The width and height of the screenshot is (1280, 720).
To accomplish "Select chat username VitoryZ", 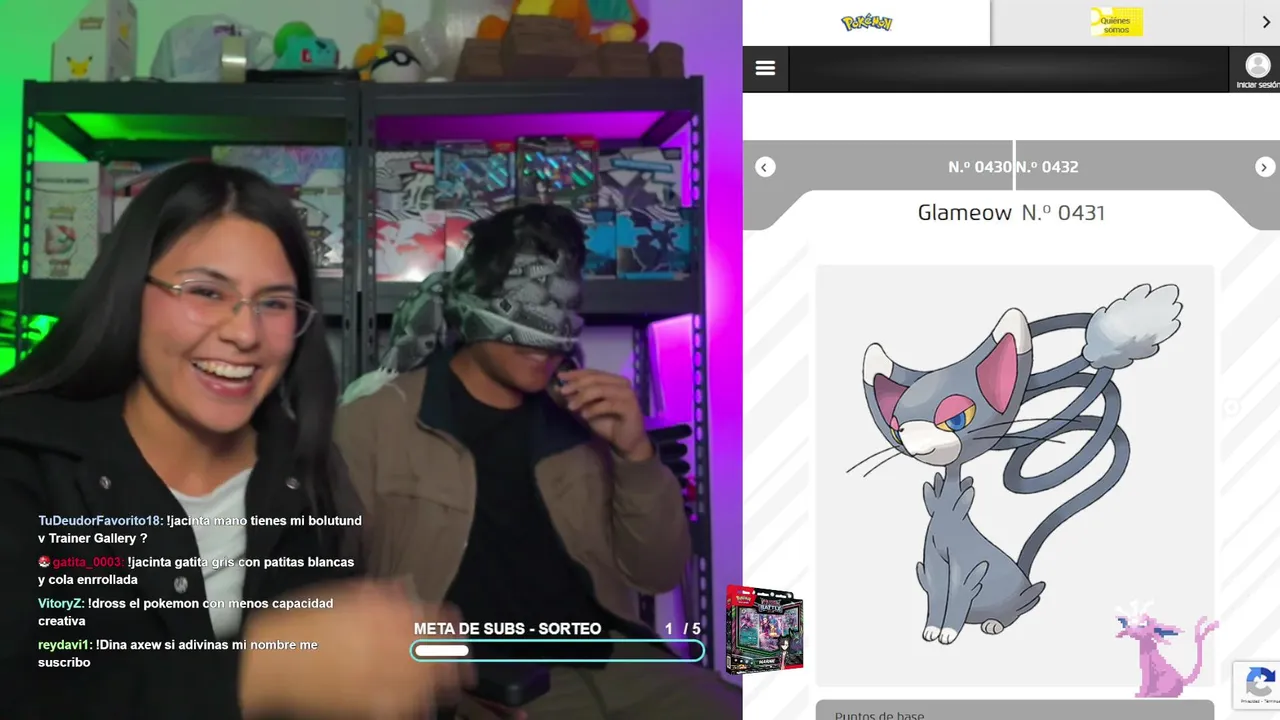I will [60, 603].
